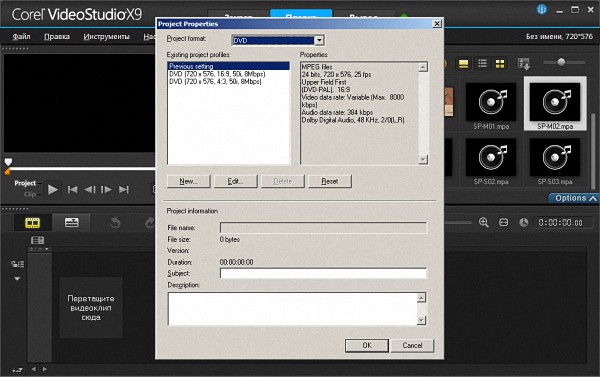Image resolution: width=600 pixels, height=377 pixels.
Task: Switch library to thumbnail view
Action: point(500,63)
